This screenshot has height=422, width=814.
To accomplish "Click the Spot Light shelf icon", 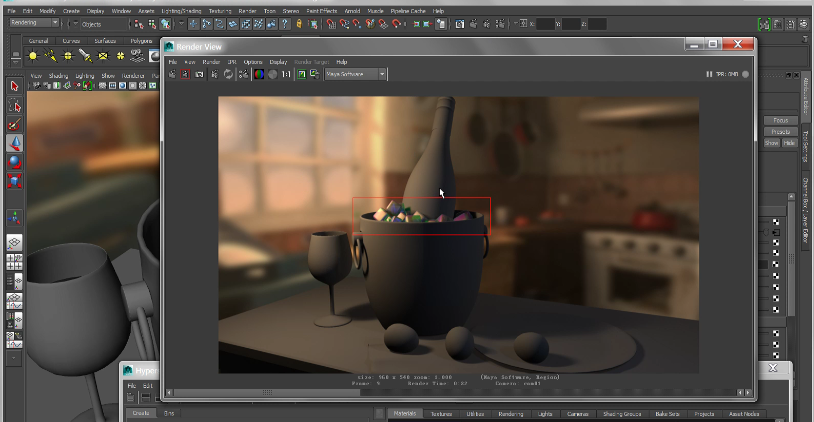I will click(85, 56).
